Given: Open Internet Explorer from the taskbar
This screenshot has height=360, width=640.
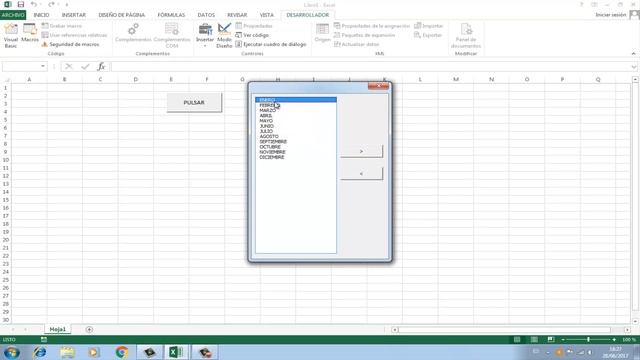Looking at the screenshot, I should pos(40,352).
